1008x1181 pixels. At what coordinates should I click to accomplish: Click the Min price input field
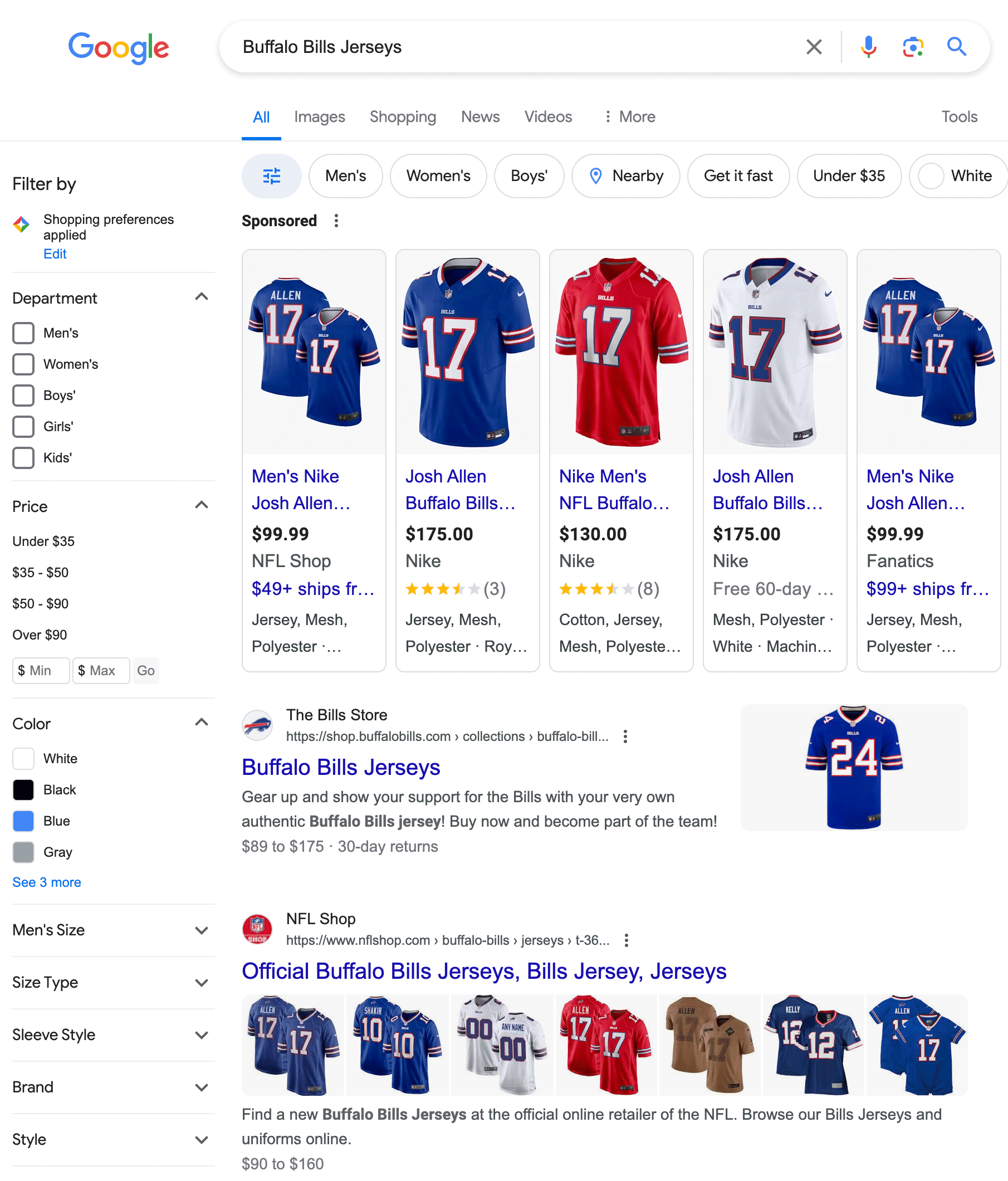[x=41, y=671]
